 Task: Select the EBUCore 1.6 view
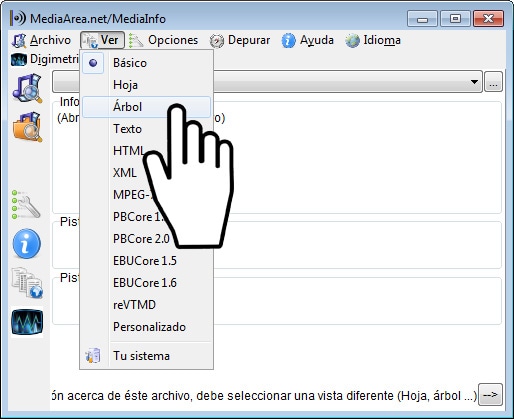tap(146, 283)
